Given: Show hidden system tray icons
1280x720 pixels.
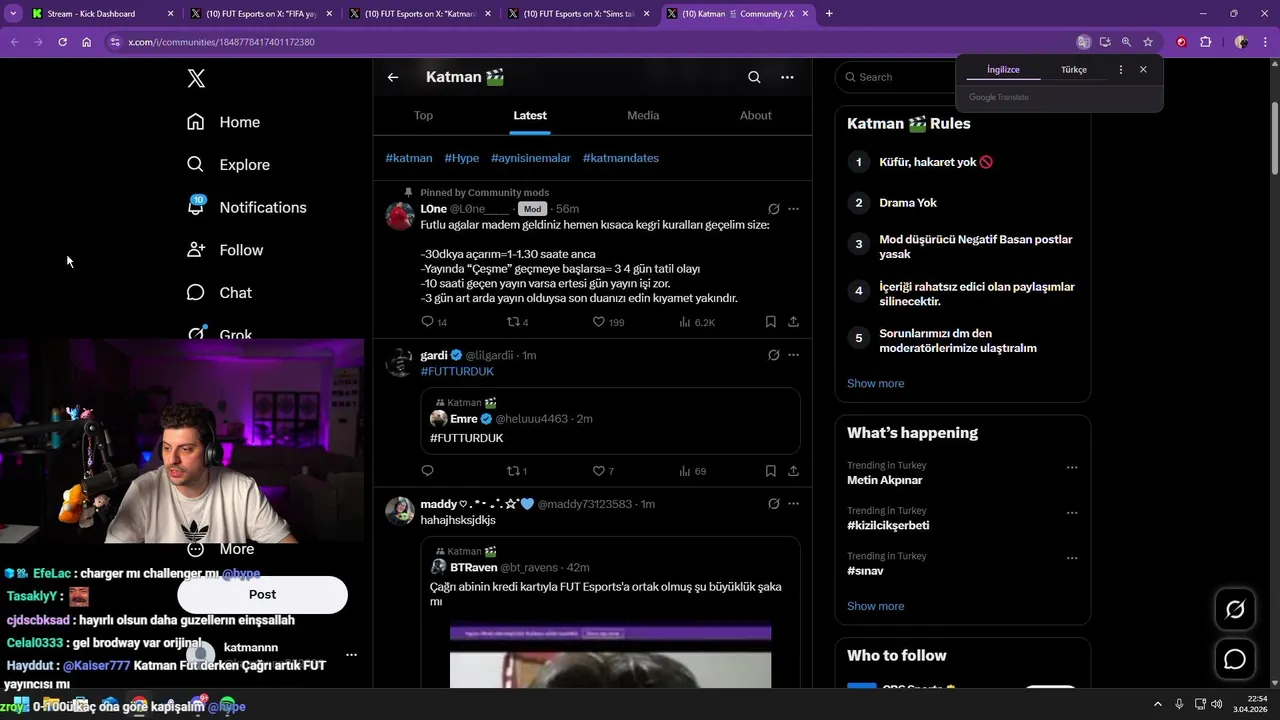Looking at the screenshot, I should coord(1158,704).
